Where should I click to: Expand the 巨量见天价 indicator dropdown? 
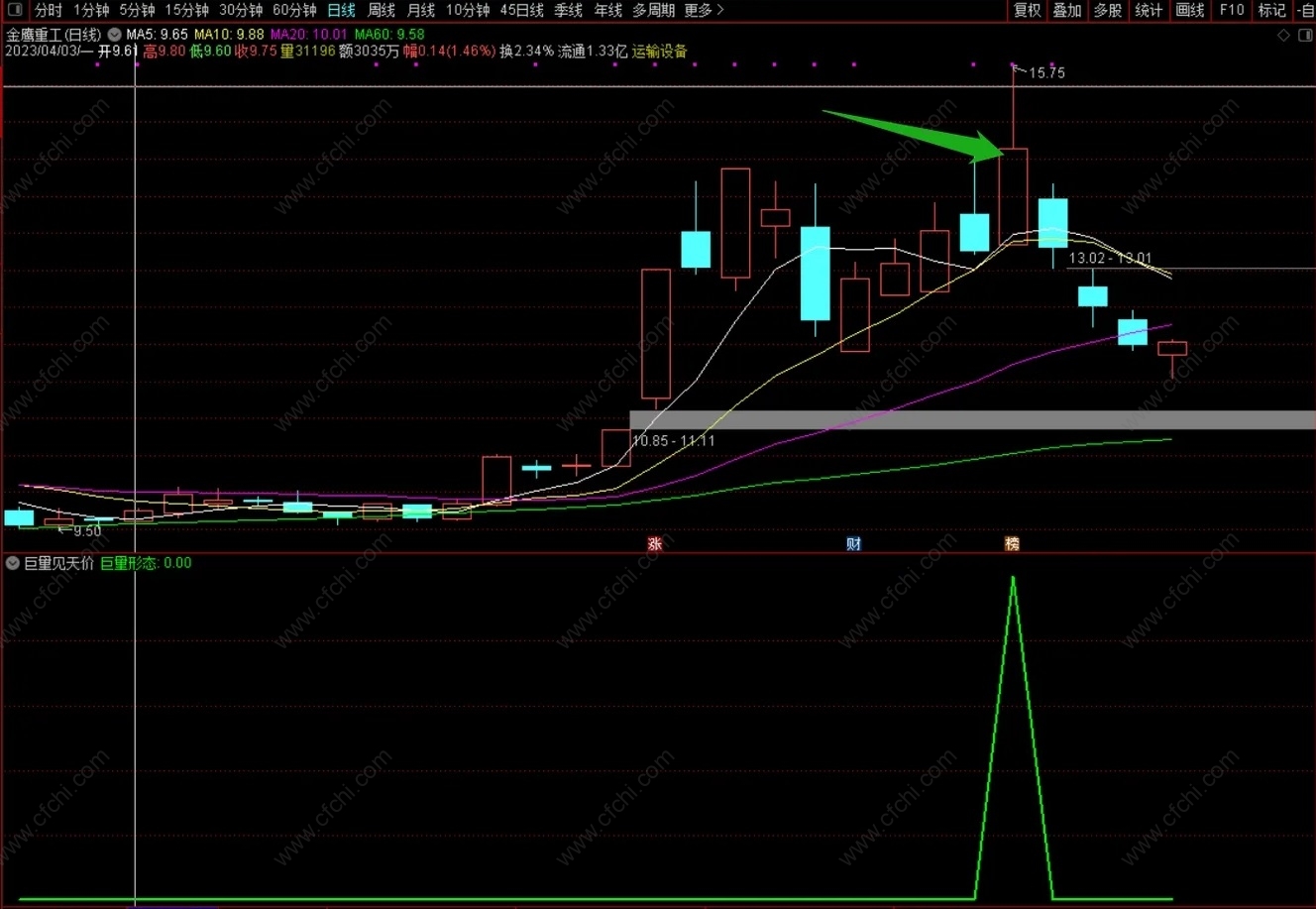[13, 563]
